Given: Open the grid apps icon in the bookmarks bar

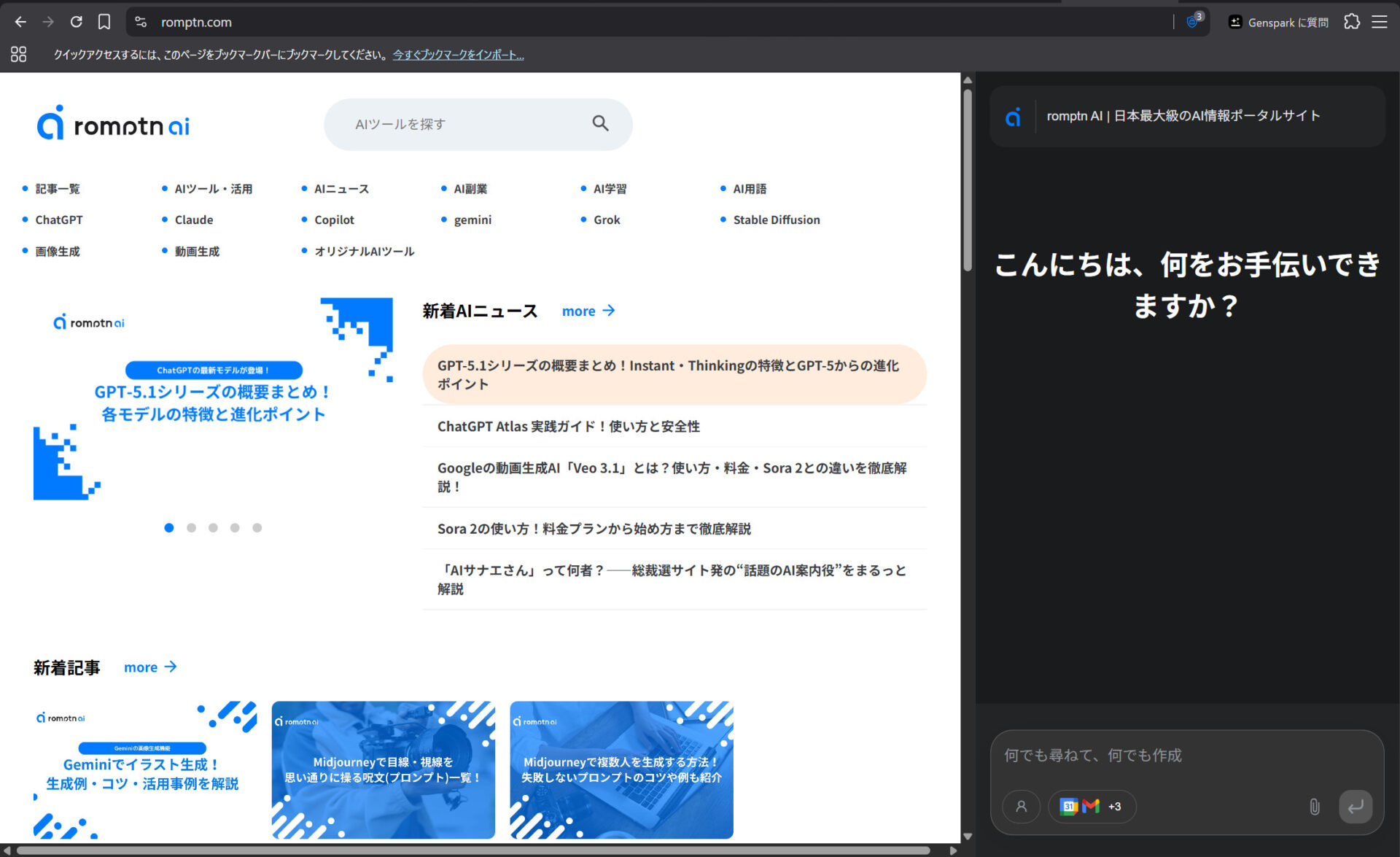Looking at the screenshot, I should tap(19, 54).
